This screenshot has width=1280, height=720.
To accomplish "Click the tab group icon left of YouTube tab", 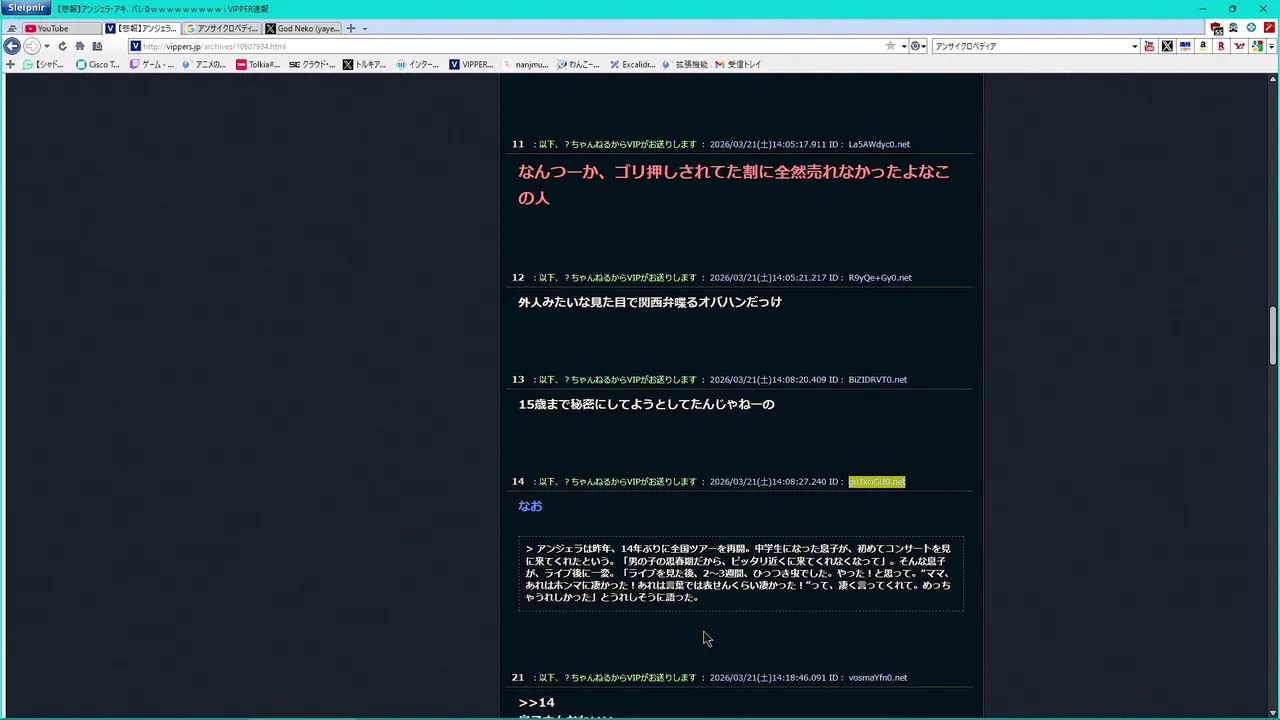I will (x=11, y=28).
